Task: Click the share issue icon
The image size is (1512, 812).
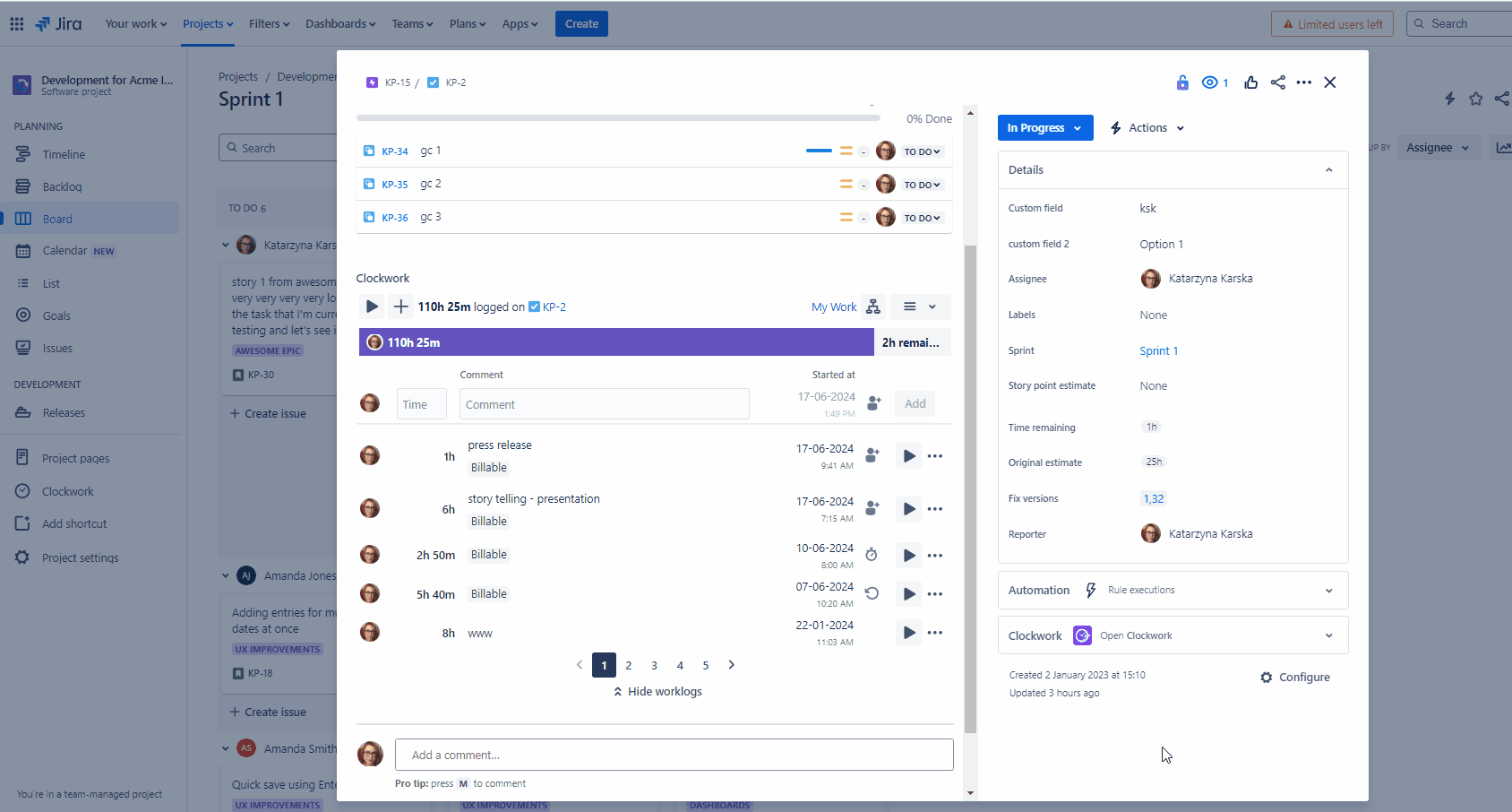Action: tap(1278, 82)
